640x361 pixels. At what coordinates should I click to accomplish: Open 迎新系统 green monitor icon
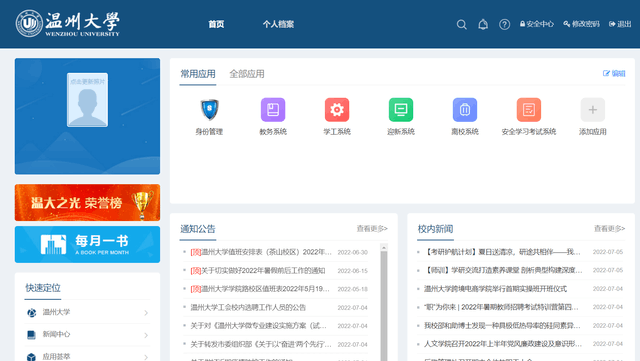click(x=401, y=110)
